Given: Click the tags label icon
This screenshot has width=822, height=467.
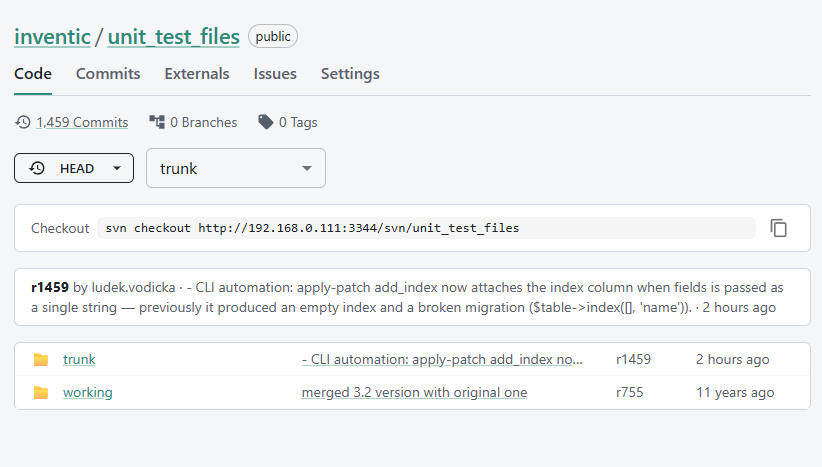Looking at the screenshot, I should 266,122.
